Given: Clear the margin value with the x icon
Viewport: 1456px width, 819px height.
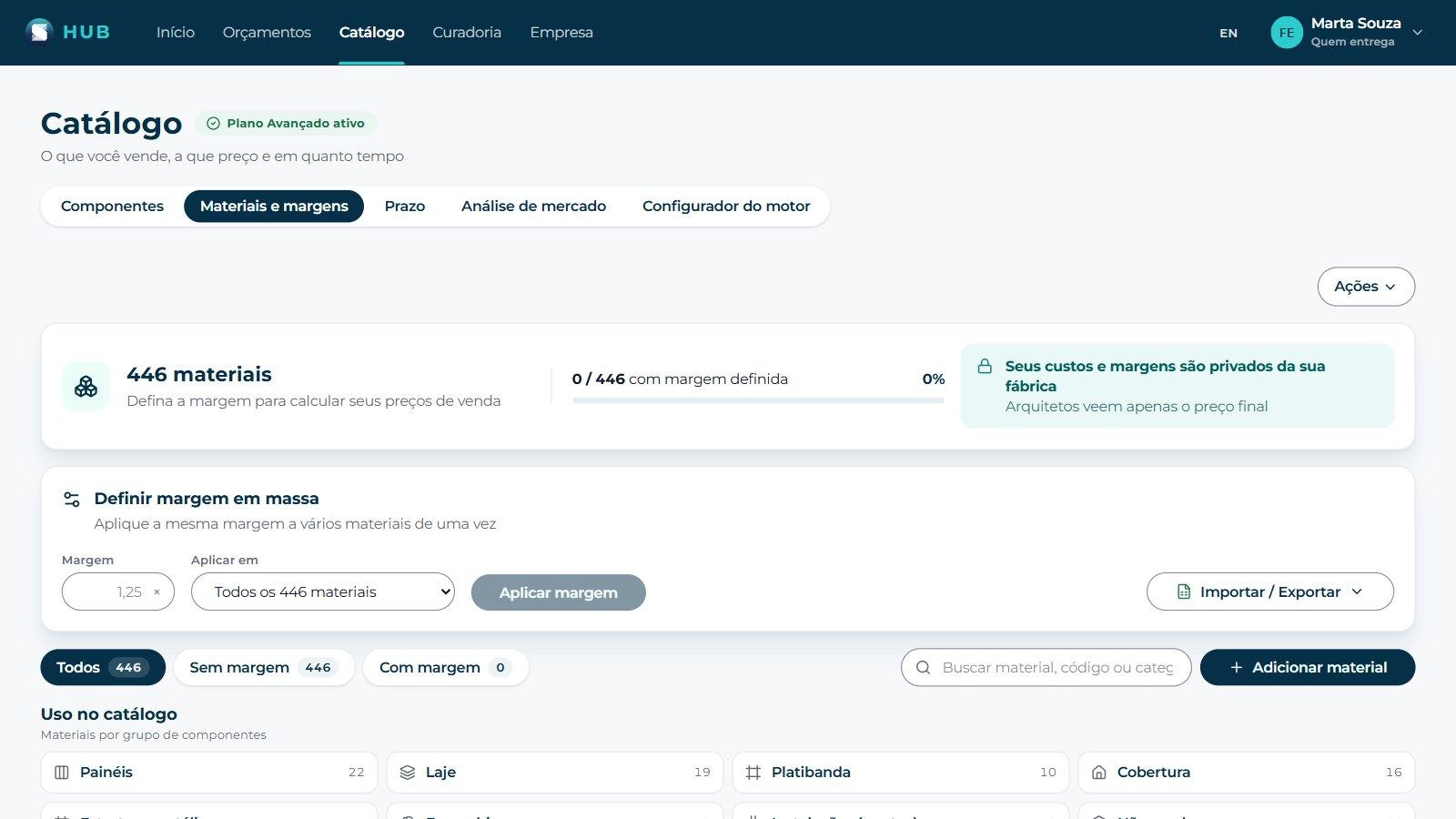Looking at the screenshot, I should click(x=157, y=591).
